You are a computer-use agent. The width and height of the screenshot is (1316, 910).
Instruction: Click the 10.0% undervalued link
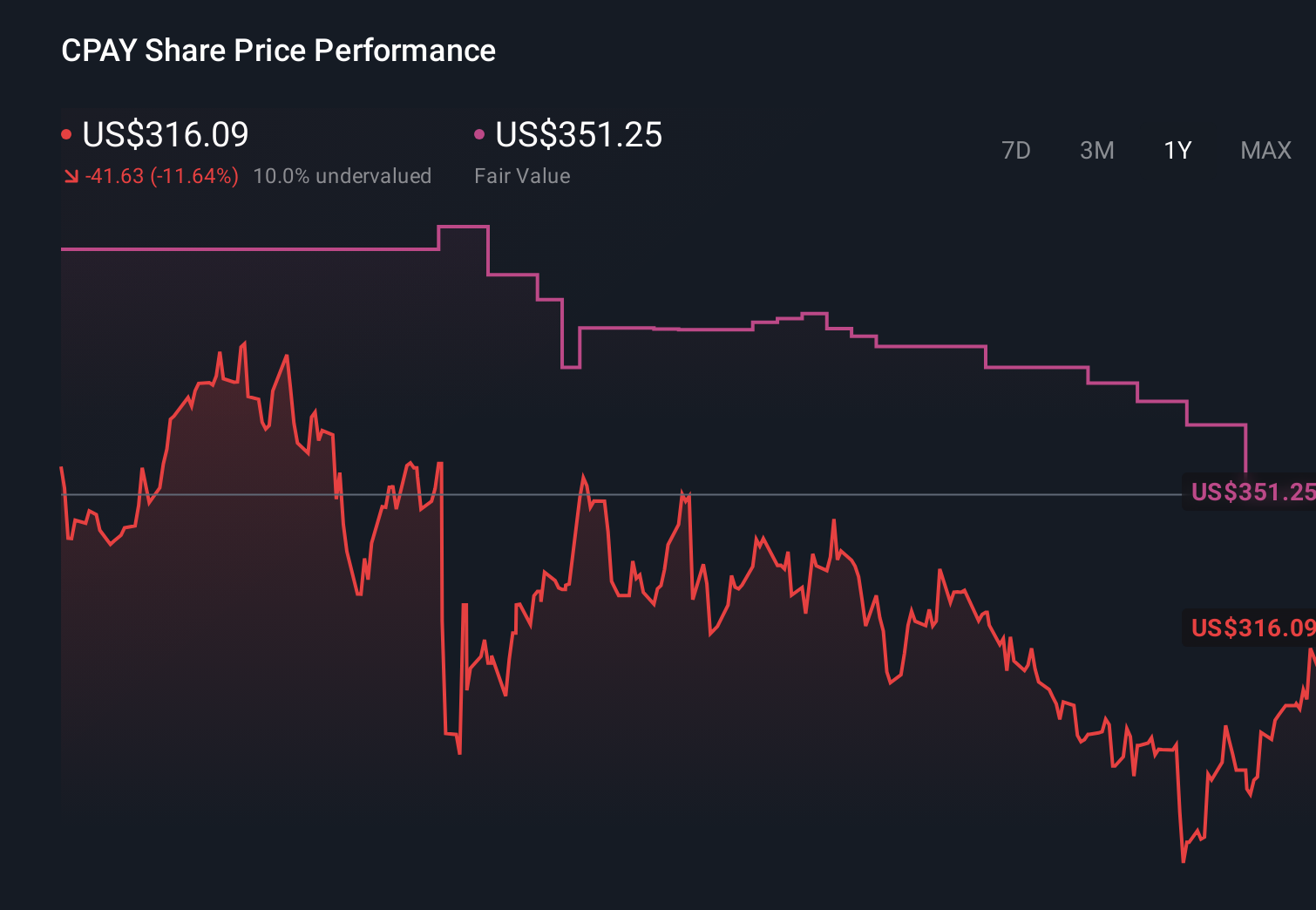tap(343, 175)
